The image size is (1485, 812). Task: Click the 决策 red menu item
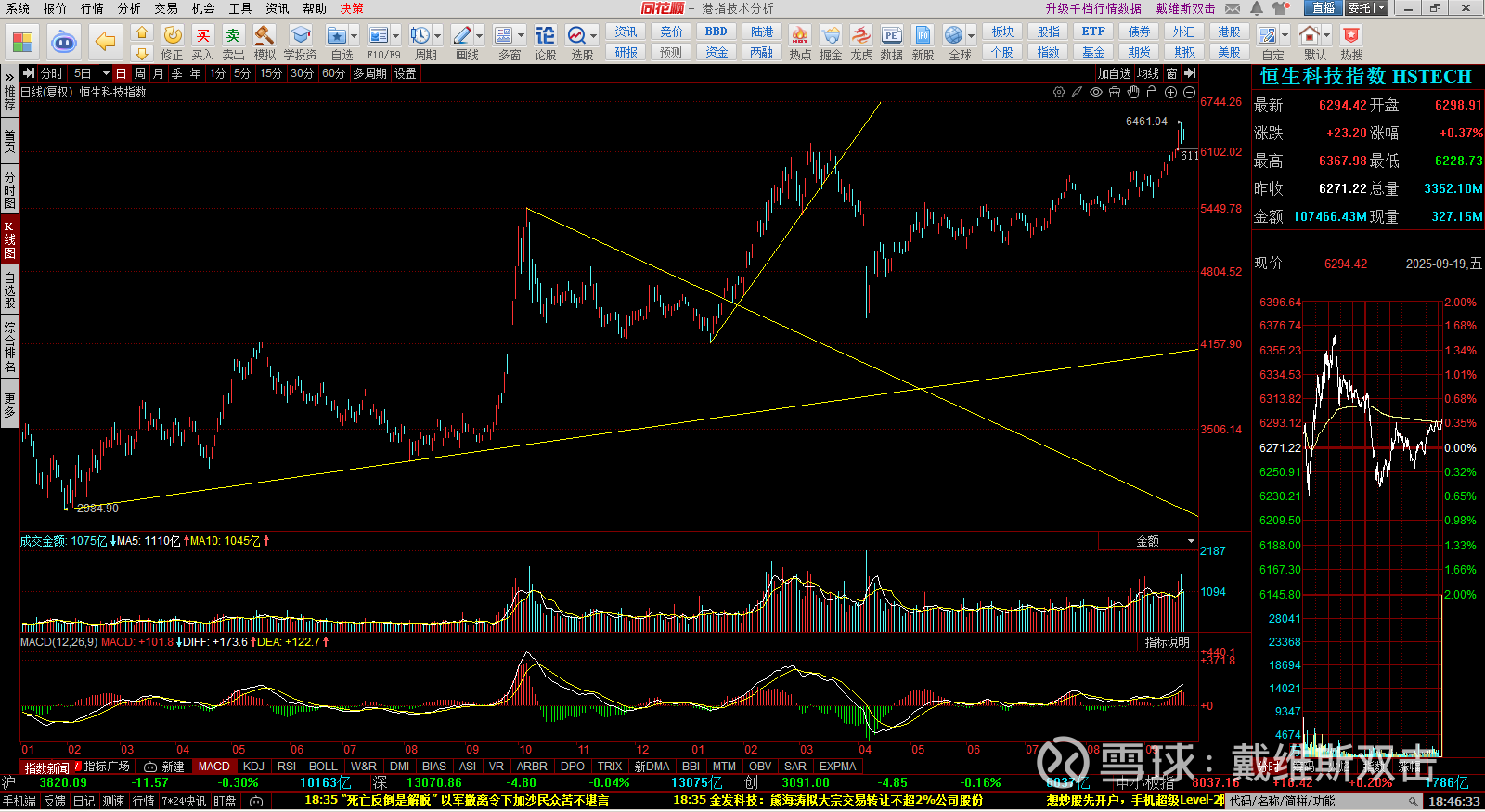352,8
